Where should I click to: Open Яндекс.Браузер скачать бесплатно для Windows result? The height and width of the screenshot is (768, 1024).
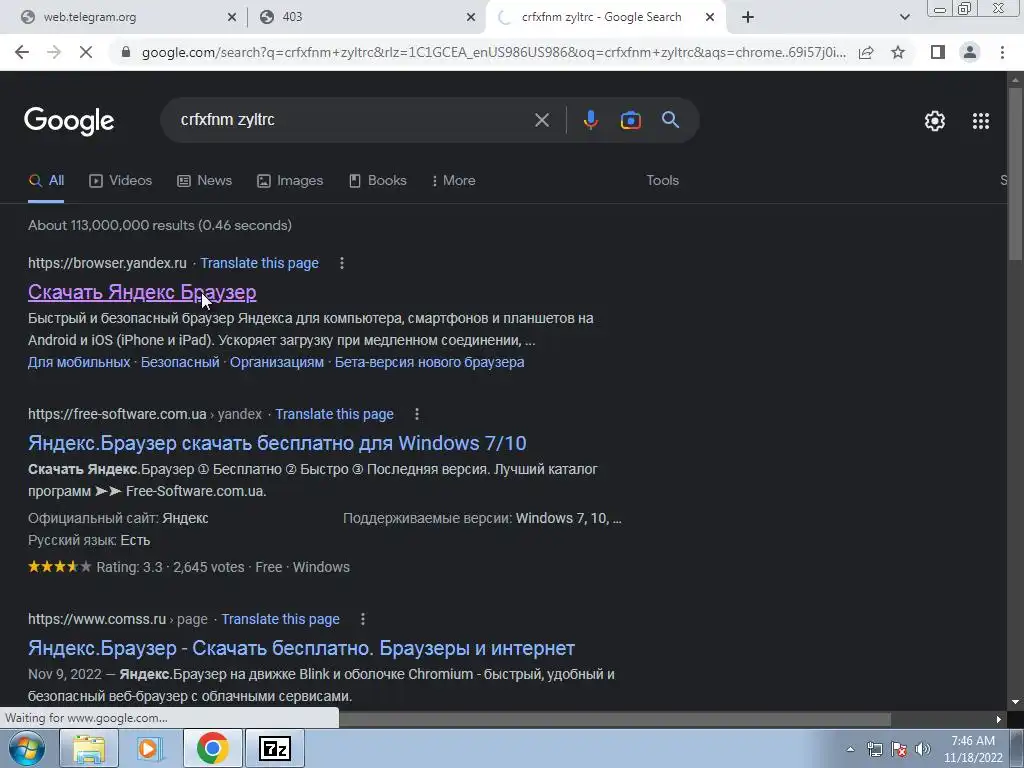277,443
